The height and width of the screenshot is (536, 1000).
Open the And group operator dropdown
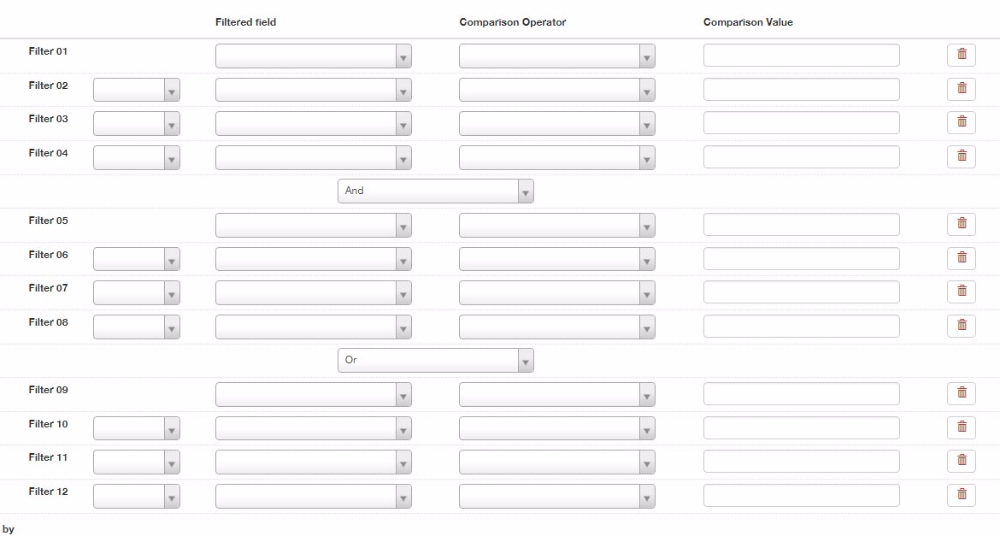tap(436, 191)
